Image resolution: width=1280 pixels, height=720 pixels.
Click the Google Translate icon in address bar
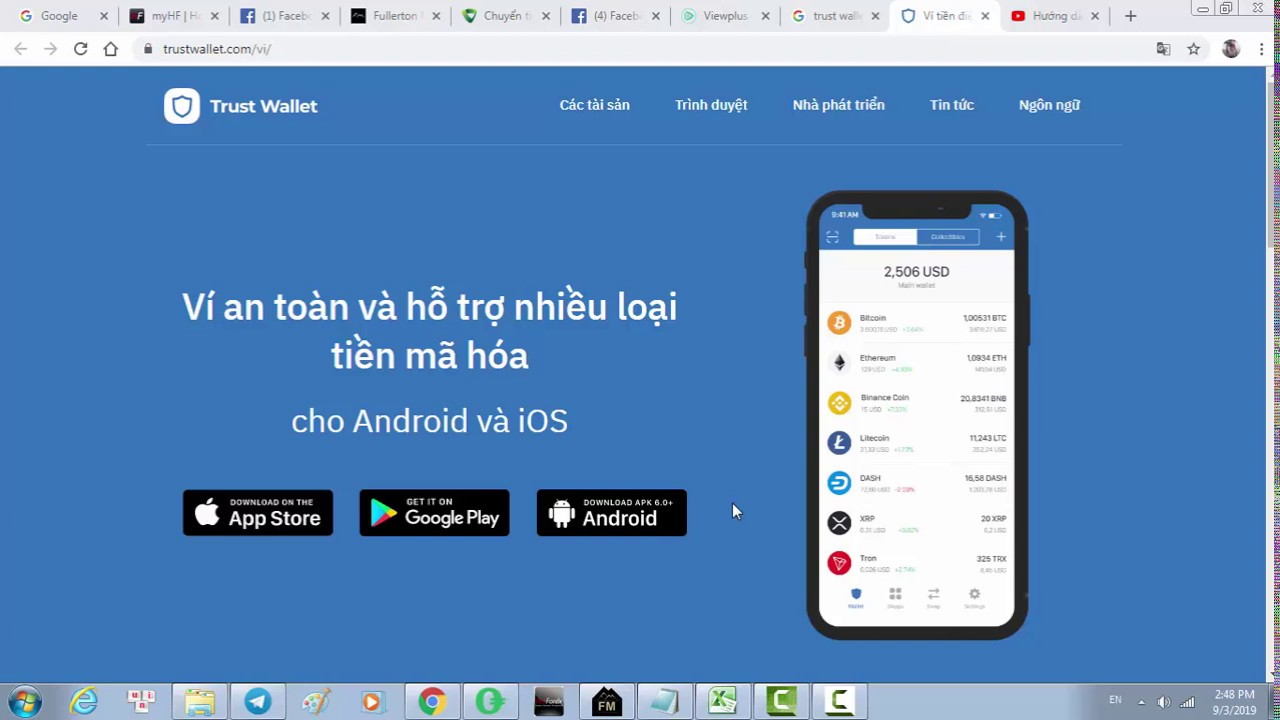[x=1163, y=49]
